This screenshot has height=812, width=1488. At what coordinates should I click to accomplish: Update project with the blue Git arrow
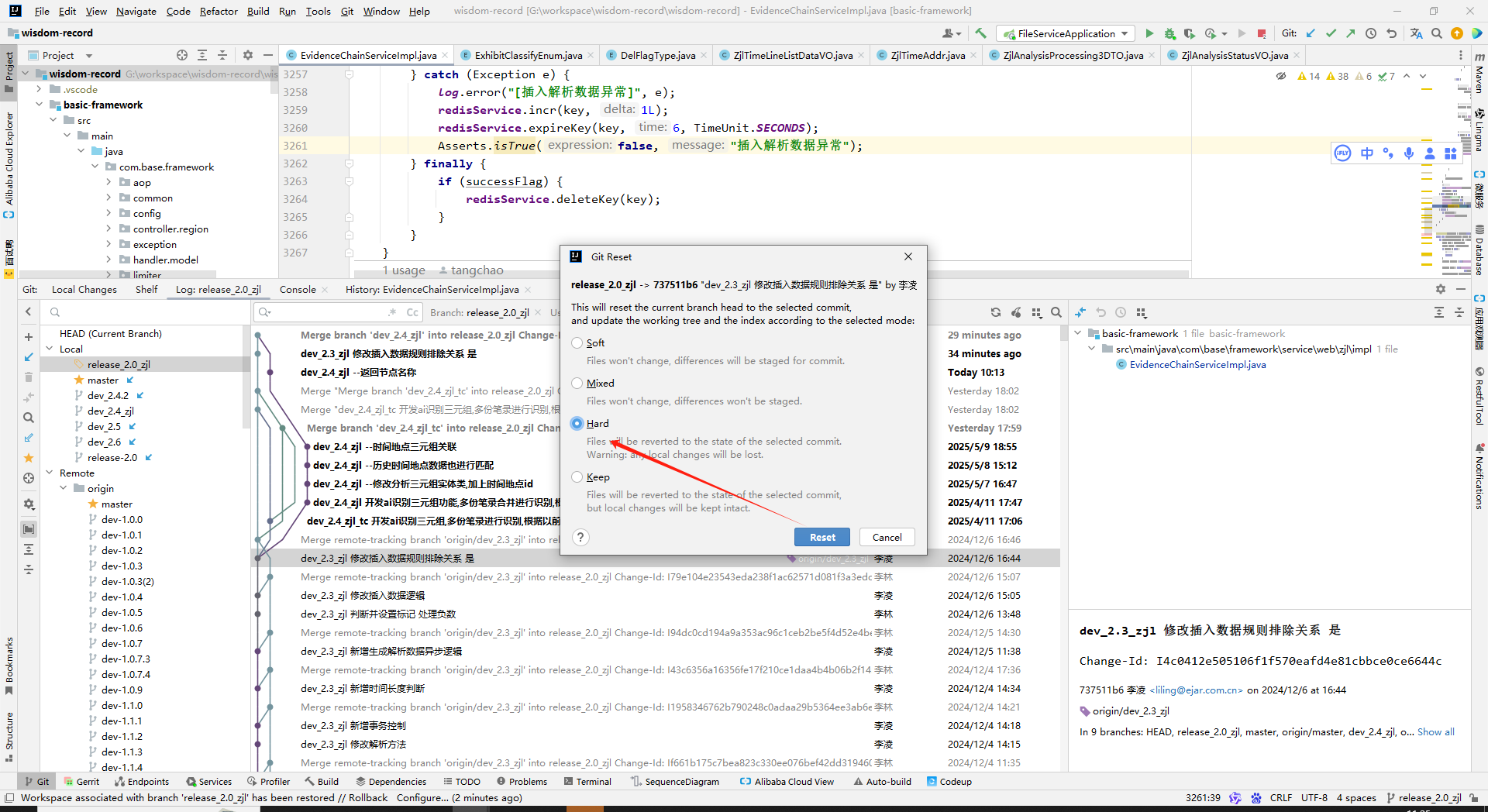(1311, 33)
